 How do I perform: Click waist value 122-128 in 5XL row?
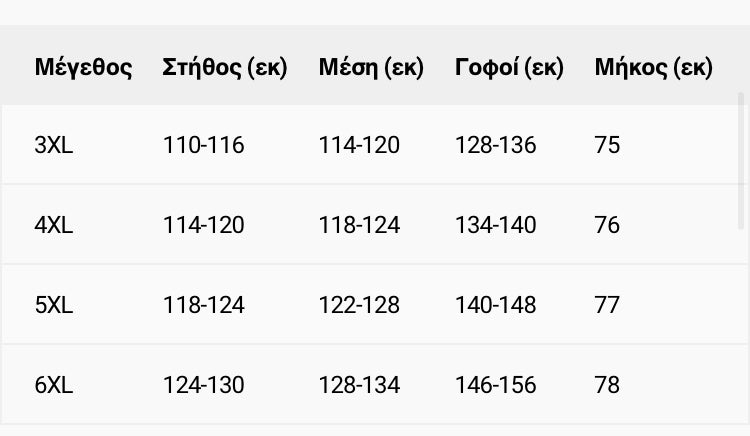pos(359,305)
